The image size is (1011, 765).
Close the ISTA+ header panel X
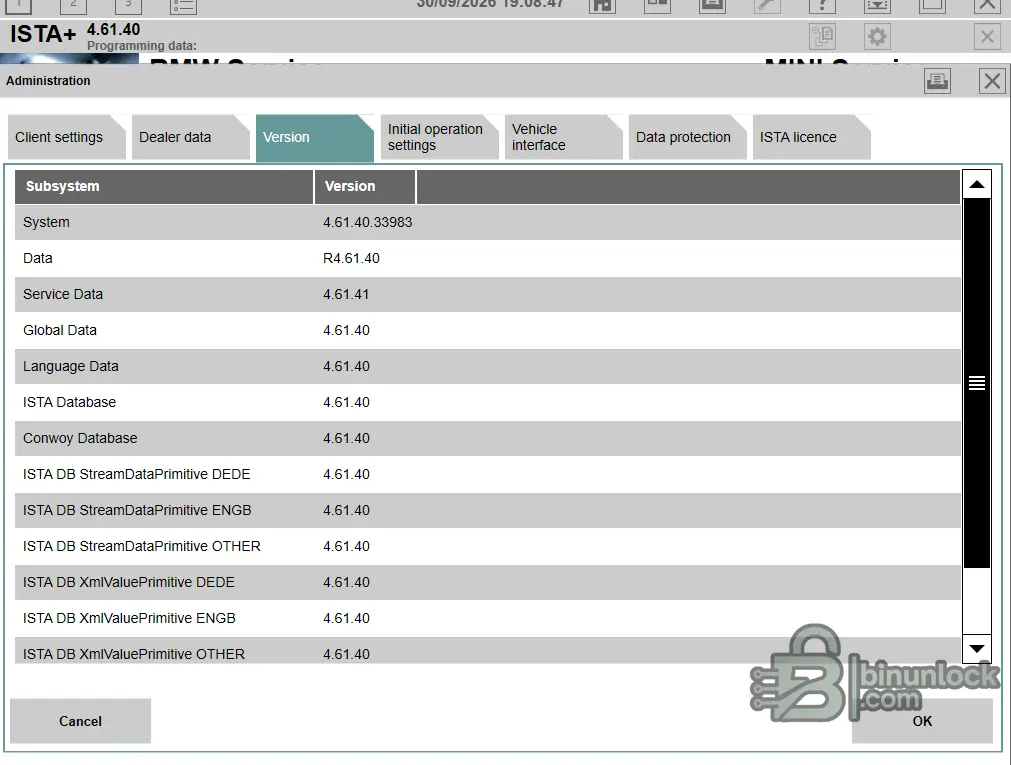coord(986,36)
